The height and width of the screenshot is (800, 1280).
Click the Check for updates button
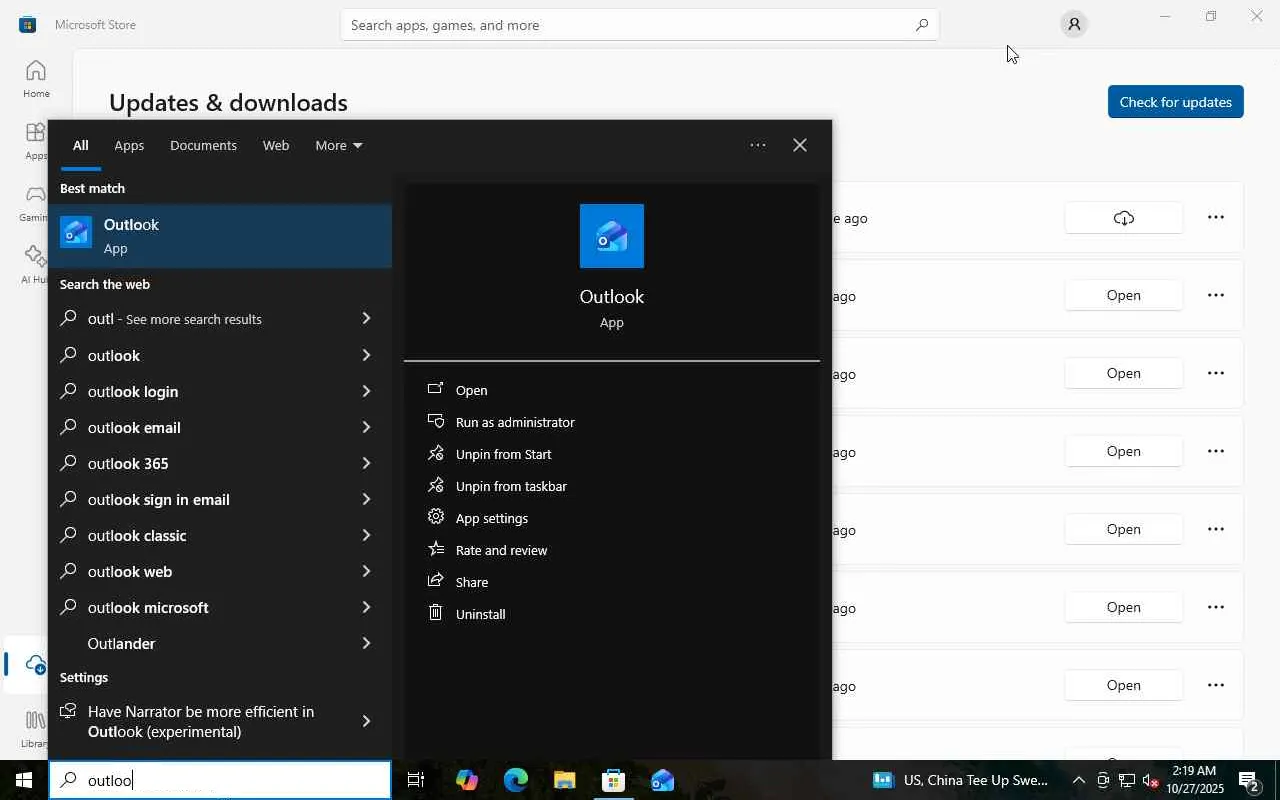coord(1176,102)
